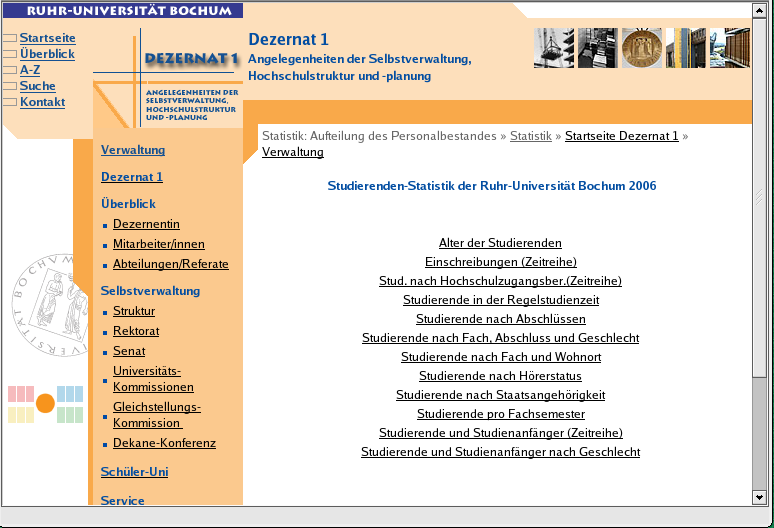Open the Suche link in top navigation
The height and width of the screenshot is (528, 774).
click(x=37, y=86)
